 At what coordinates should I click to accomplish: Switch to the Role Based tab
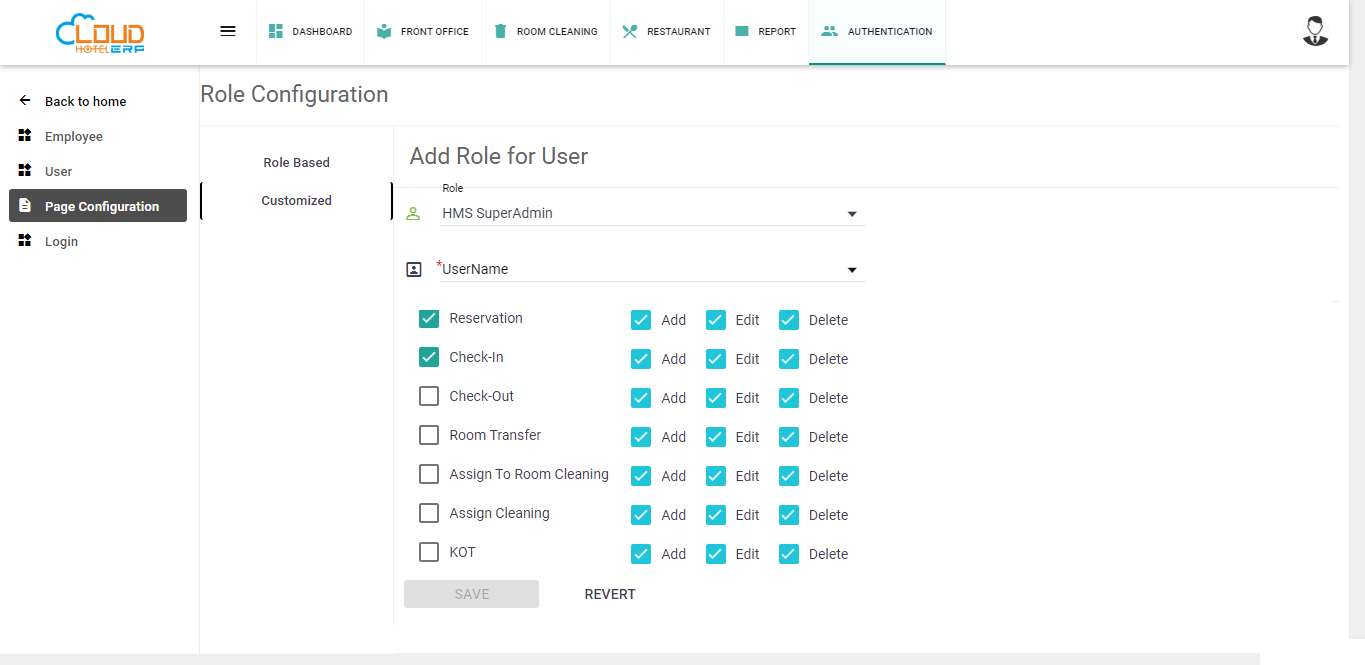pos(296,163)
